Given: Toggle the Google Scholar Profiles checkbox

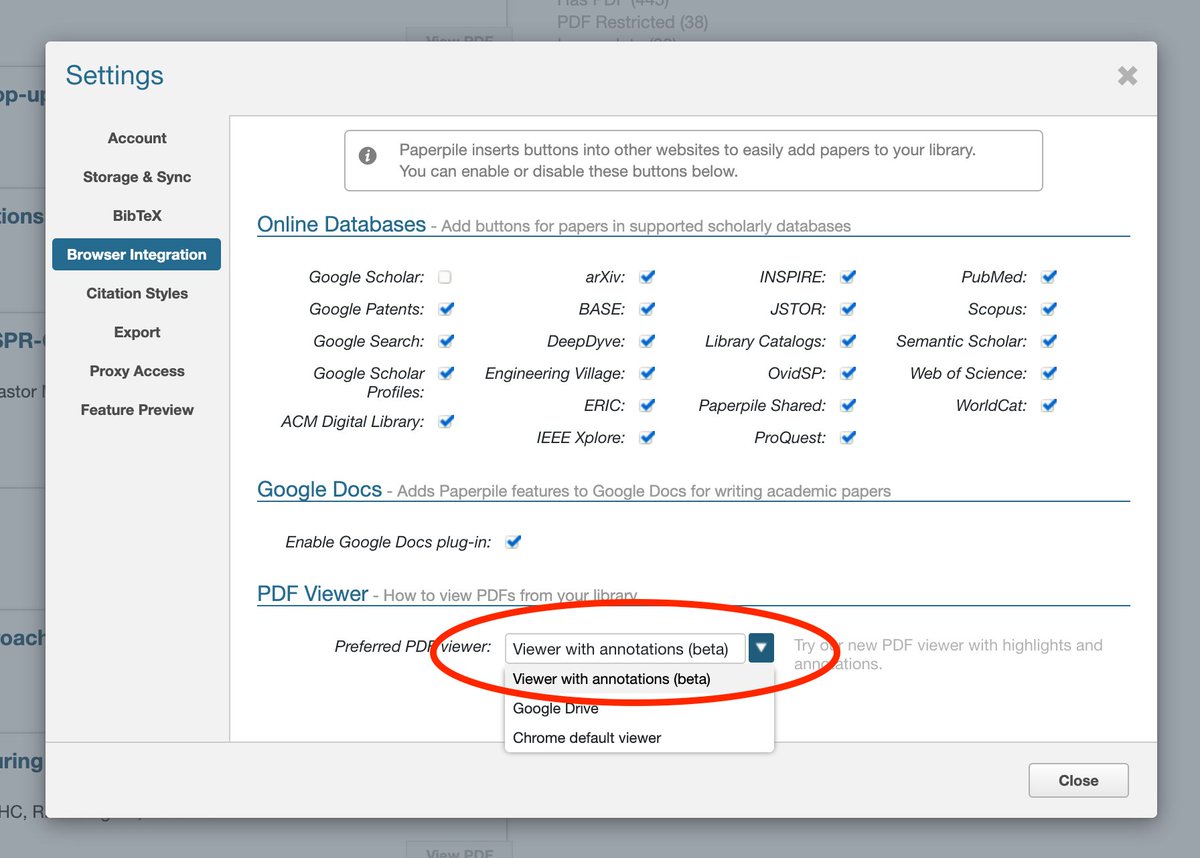Looking at the screenshot, I should pyautogui.click(x=447, y=373).
